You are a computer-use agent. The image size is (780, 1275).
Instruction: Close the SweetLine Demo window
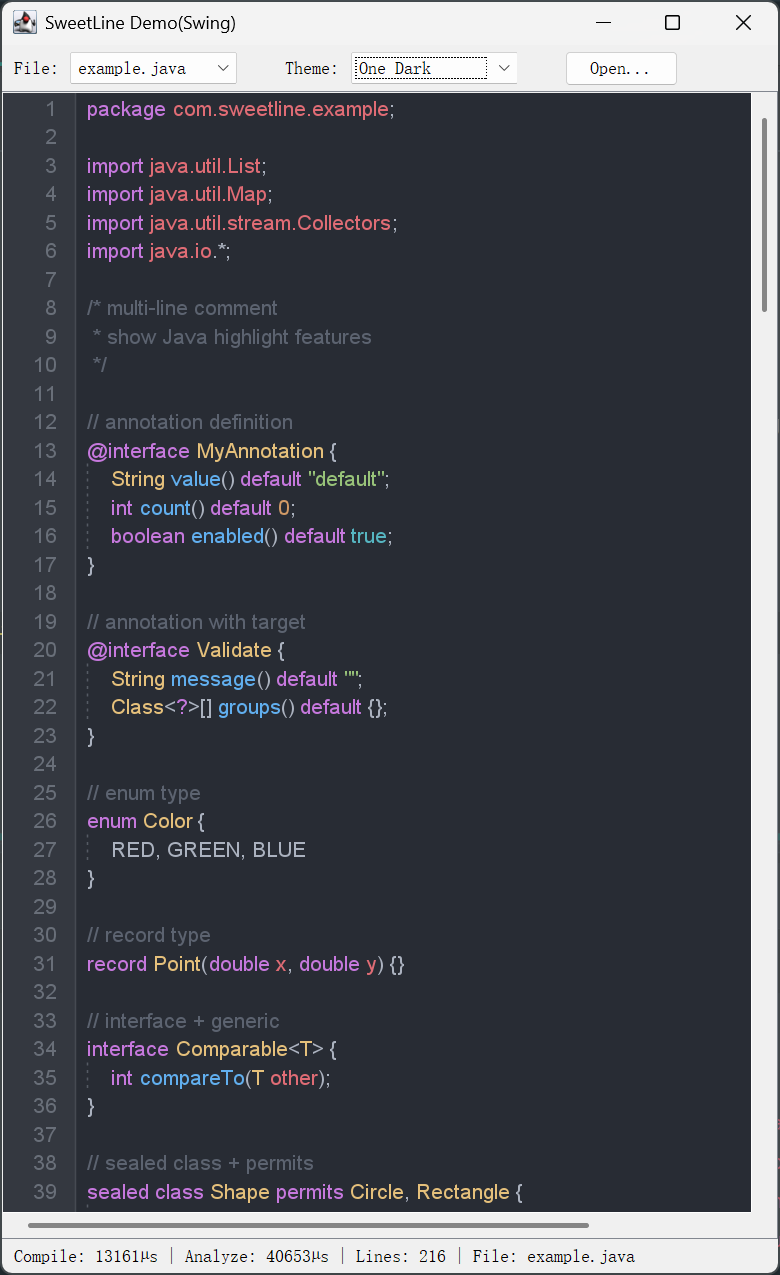(x=743, y=22)
